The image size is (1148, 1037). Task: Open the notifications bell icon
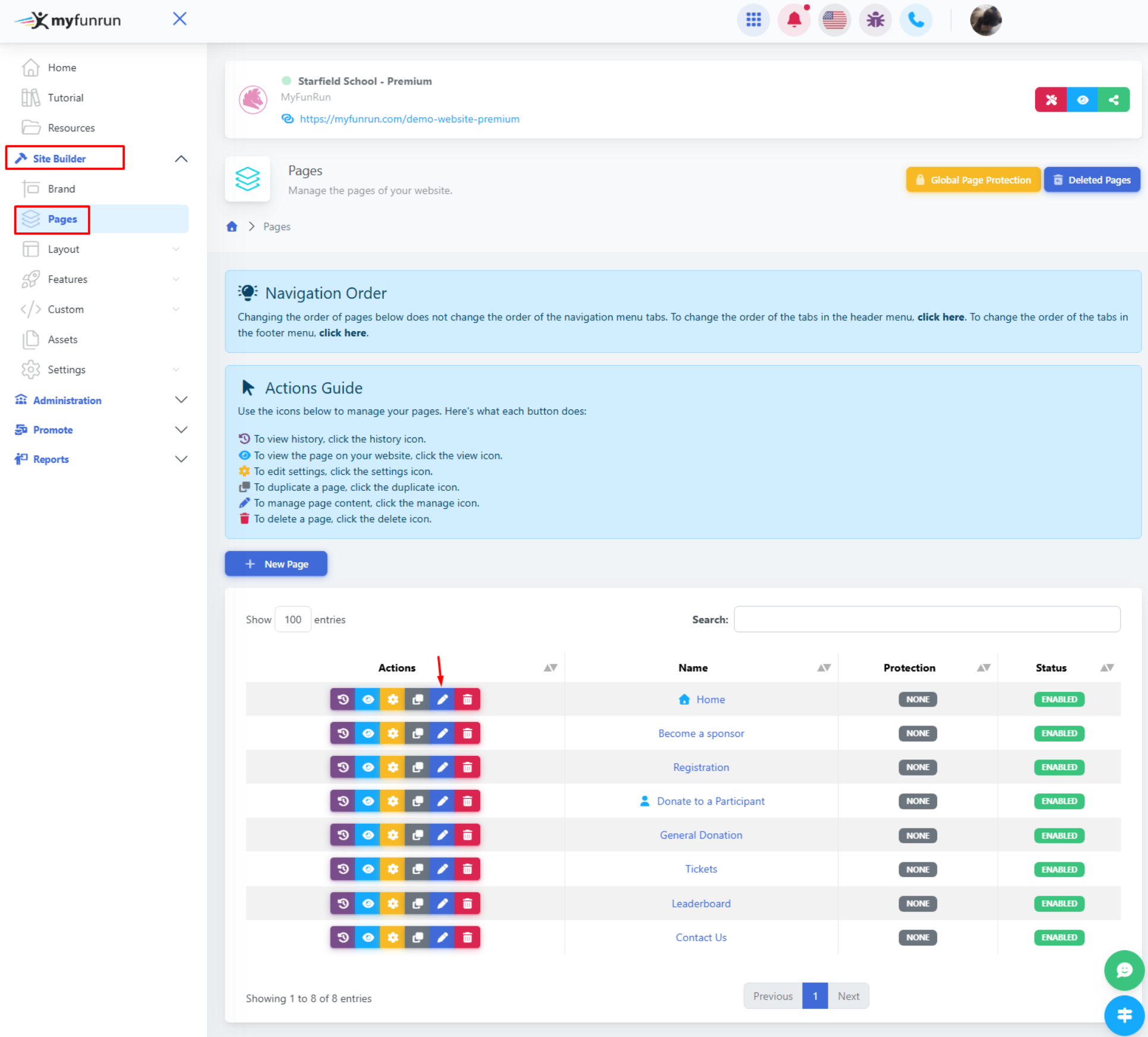pos(794,20)
